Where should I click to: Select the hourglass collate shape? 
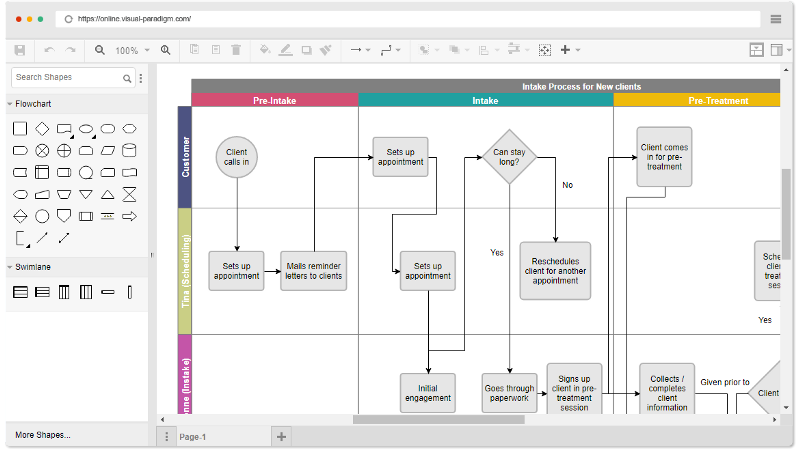(129, 194)
